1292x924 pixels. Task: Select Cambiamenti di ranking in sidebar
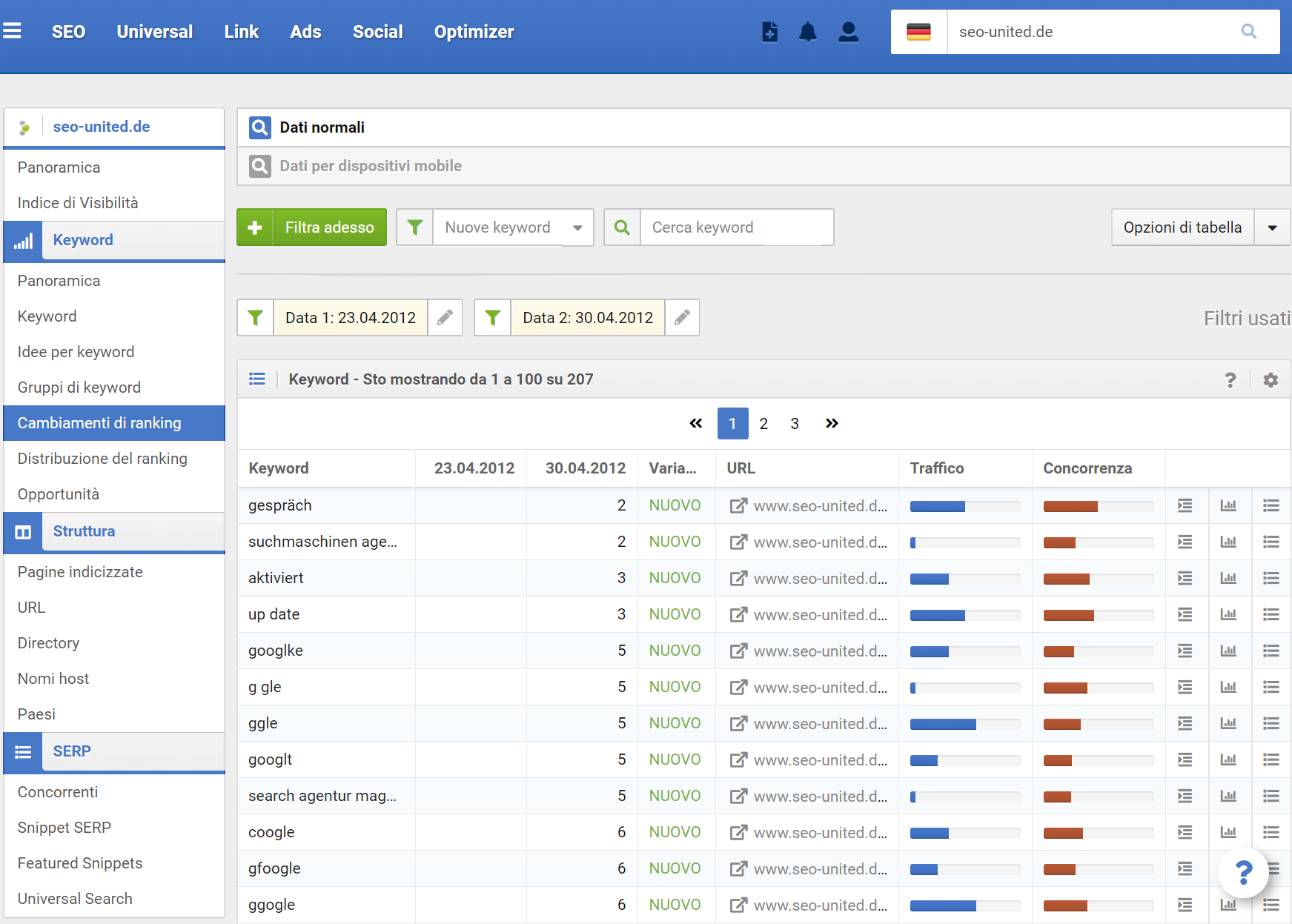coord(114,423)
